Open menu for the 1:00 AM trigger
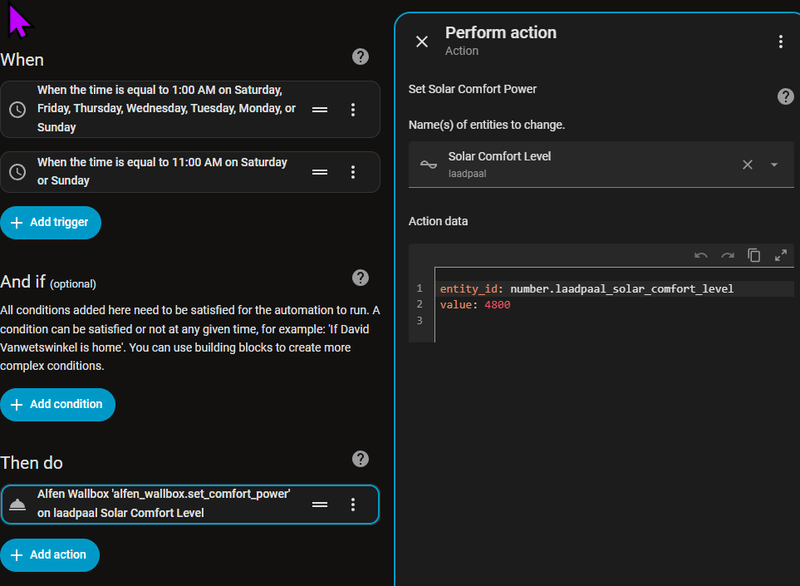 click(353, 110)
